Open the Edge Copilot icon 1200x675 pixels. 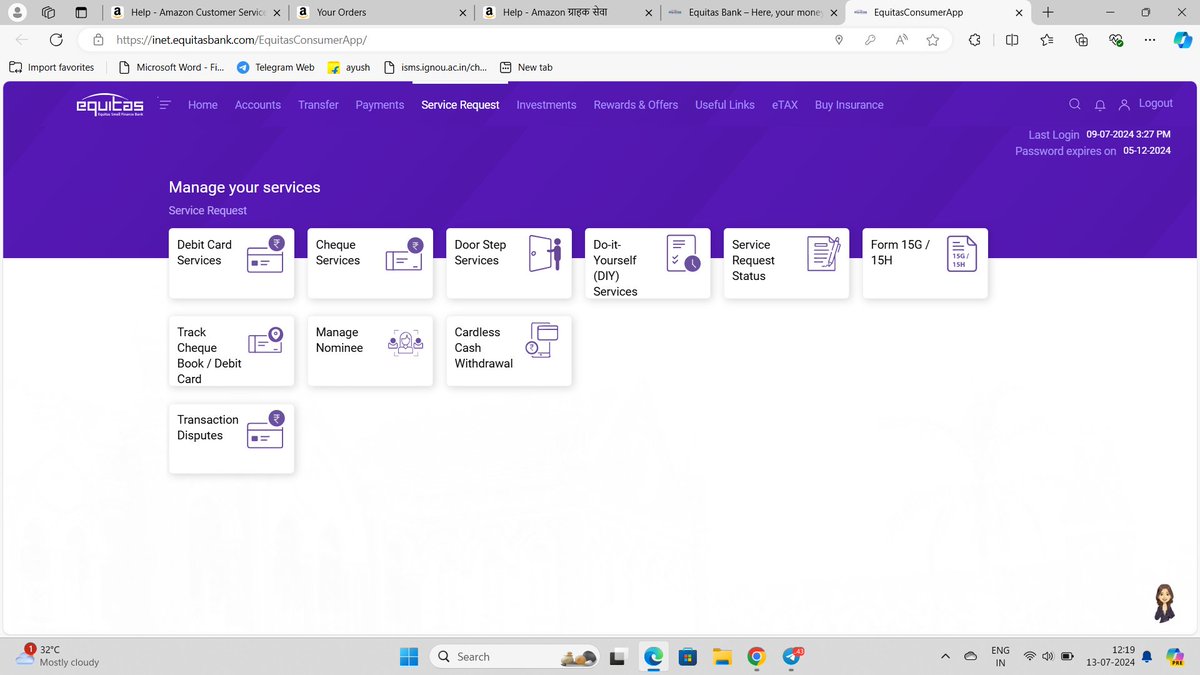pyautogui.click(x=1182, y=40)
